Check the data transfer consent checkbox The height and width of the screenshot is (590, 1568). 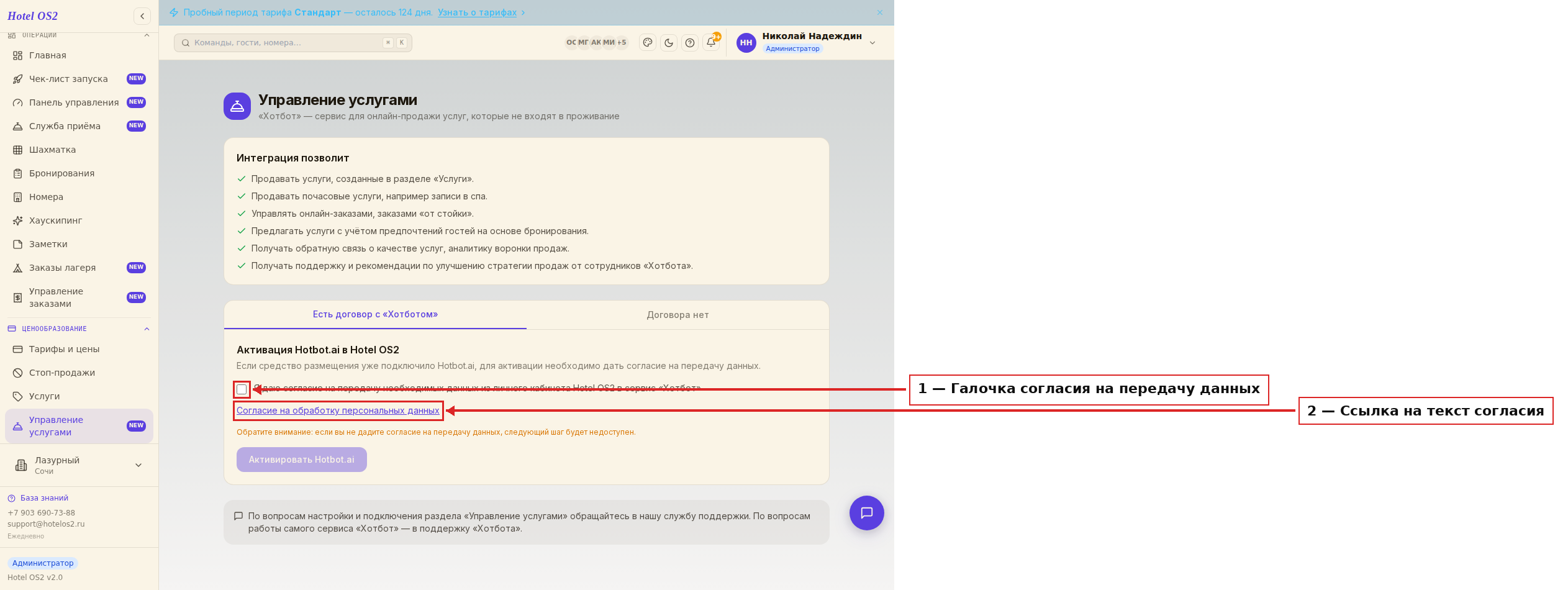pos(242,389)
